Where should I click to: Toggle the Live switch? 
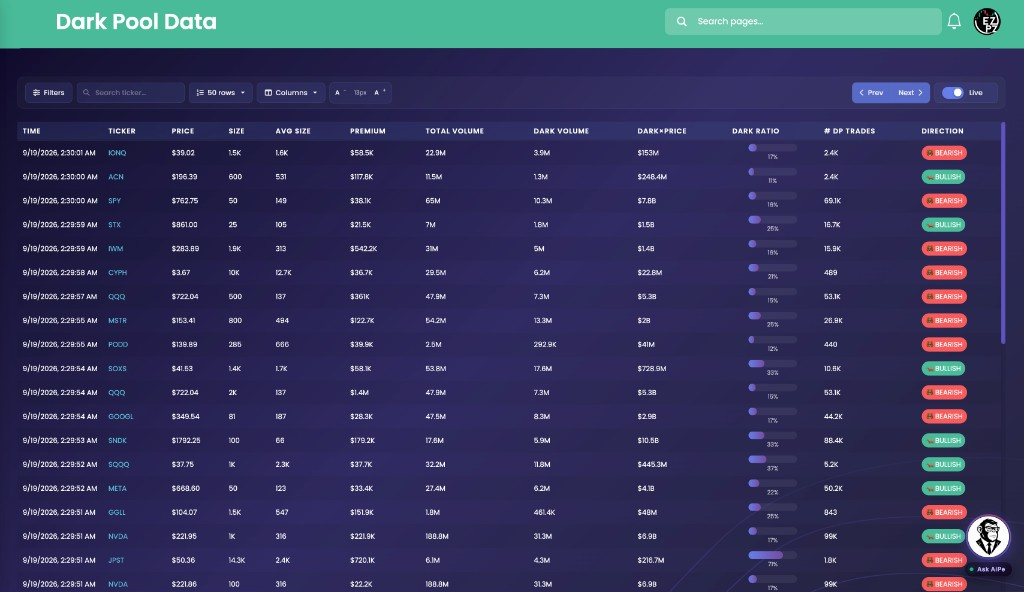click(x=953, y=93)
